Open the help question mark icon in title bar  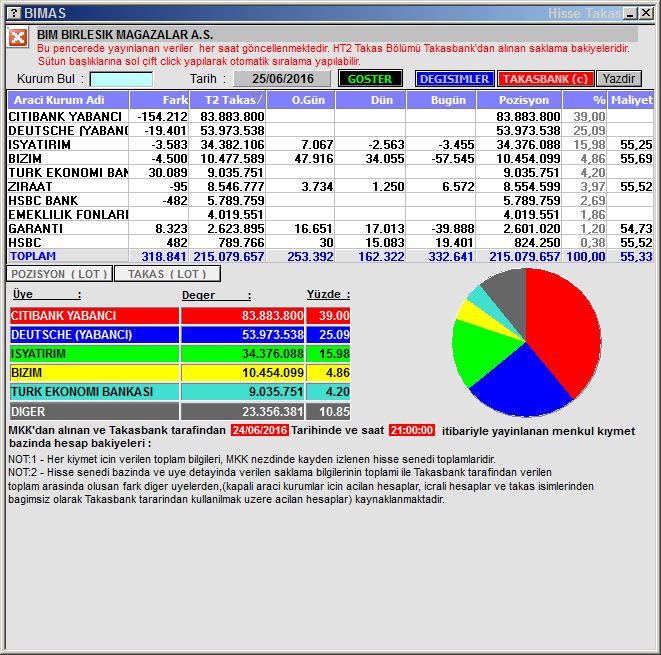(14, 13)
